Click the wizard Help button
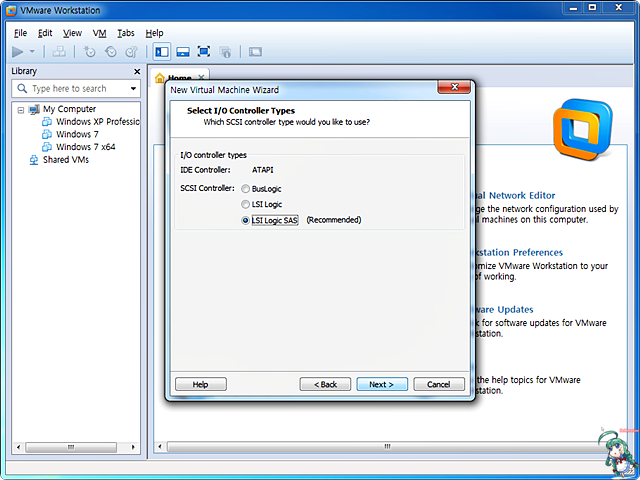This screenshot has height=480, width=640. tap(200, 384)
